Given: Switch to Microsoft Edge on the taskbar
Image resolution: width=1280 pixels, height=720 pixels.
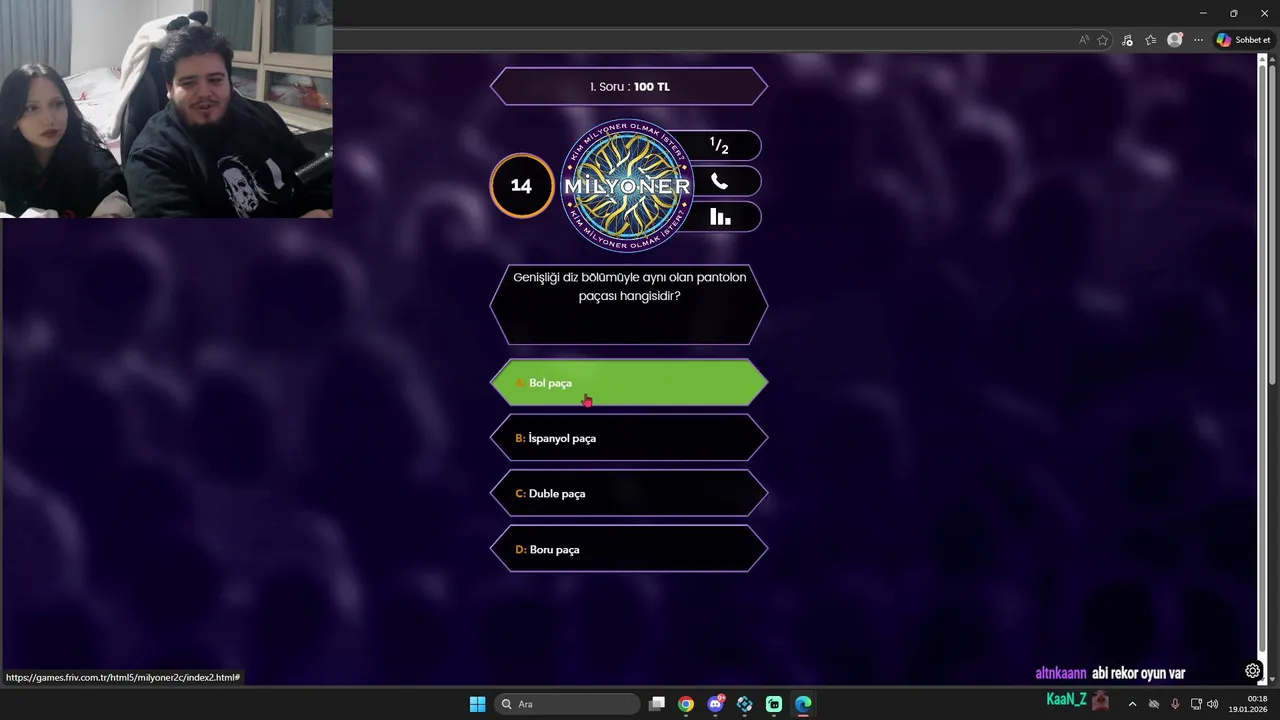Looking at the screenshot, I should click(x=803, y=704).
